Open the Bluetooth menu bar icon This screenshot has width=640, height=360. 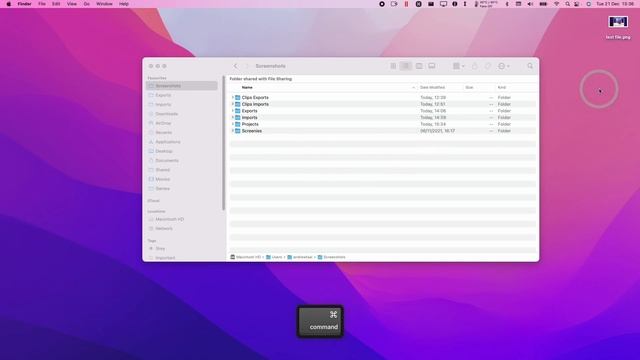tap(507, 4)
